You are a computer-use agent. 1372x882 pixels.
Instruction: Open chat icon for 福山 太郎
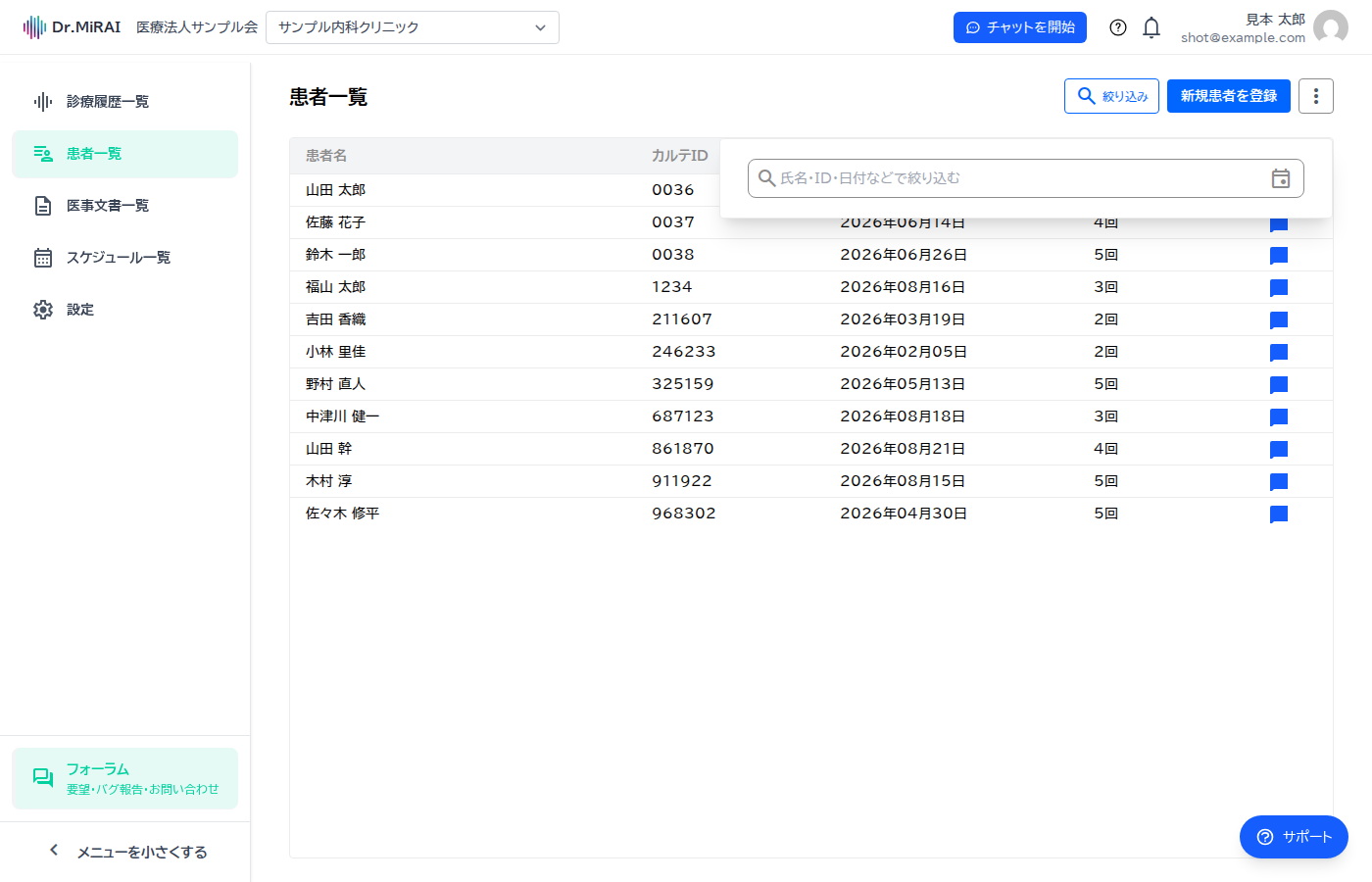click(1279, 288)
